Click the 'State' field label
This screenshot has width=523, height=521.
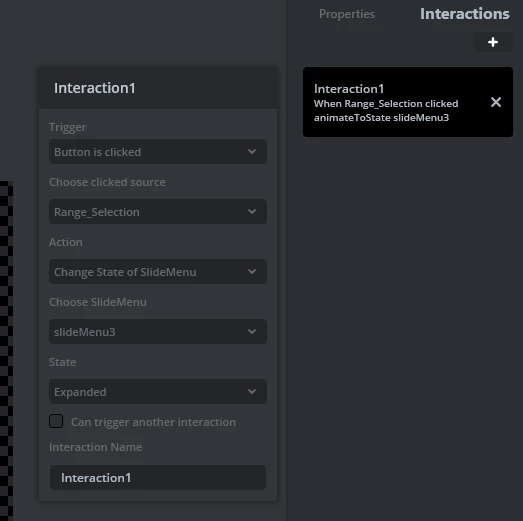click(x=62, y=362)
